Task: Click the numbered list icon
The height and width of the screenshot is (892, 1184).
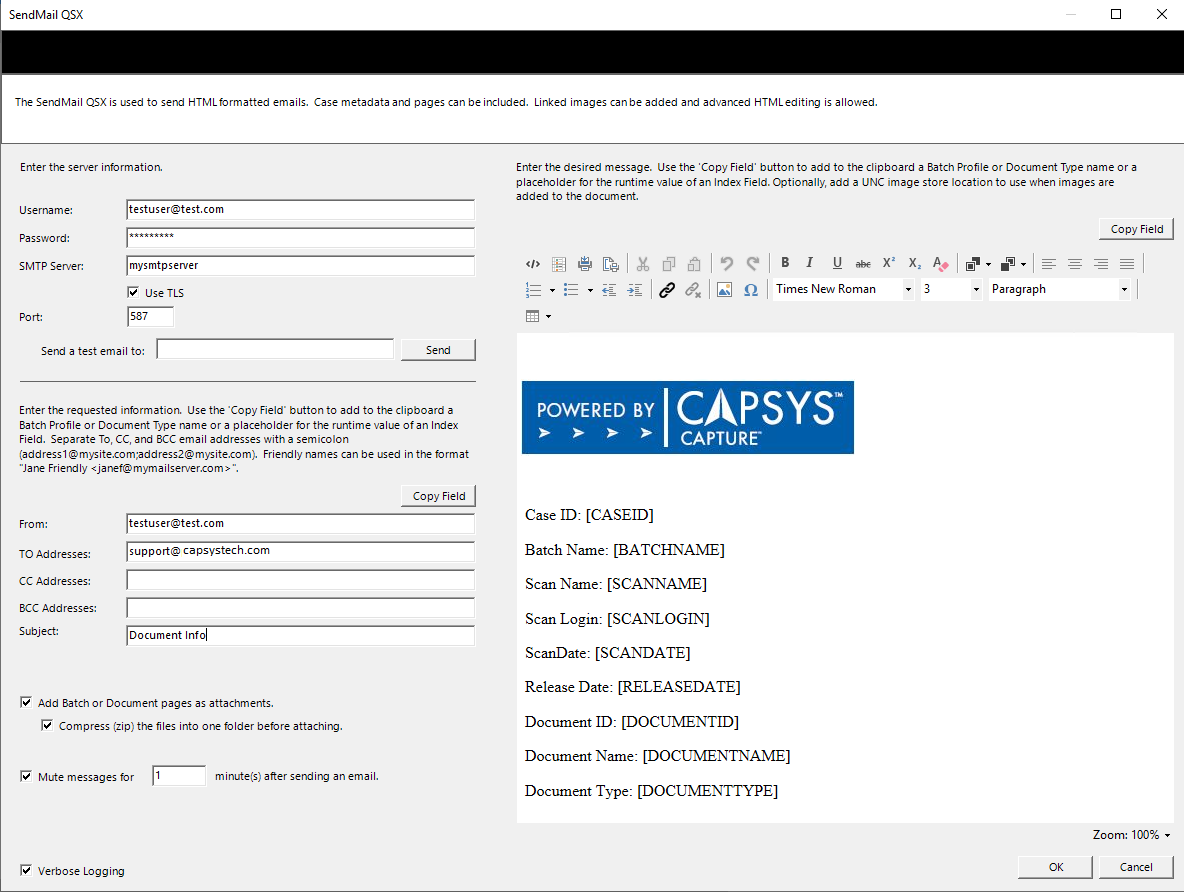Action: coord(534,290)
